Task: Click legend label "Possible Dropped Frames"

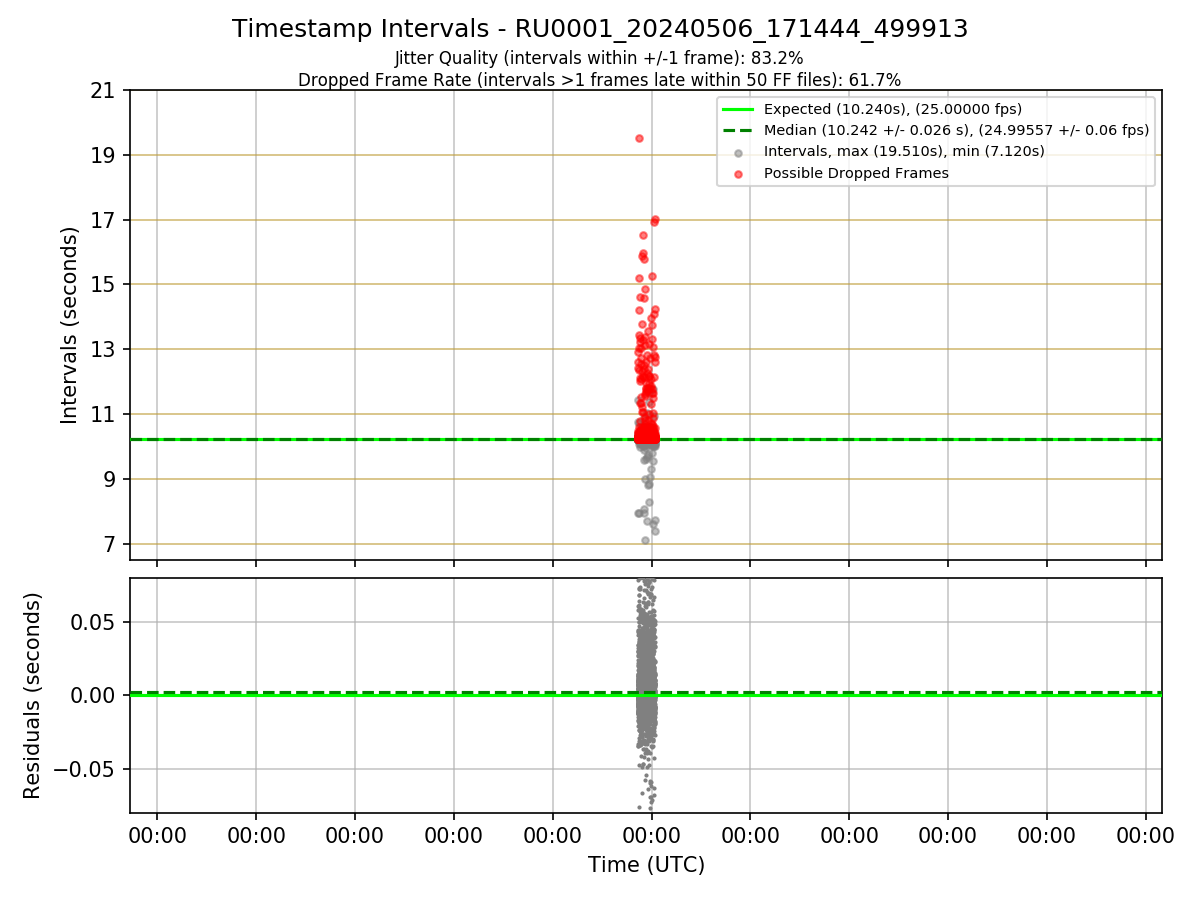Action: (x=856, y=173)
